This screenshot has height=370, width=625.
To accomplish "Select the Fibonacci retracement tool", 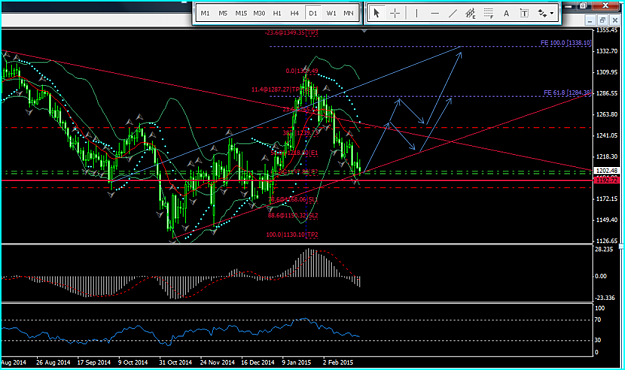I will coord(488,13).
